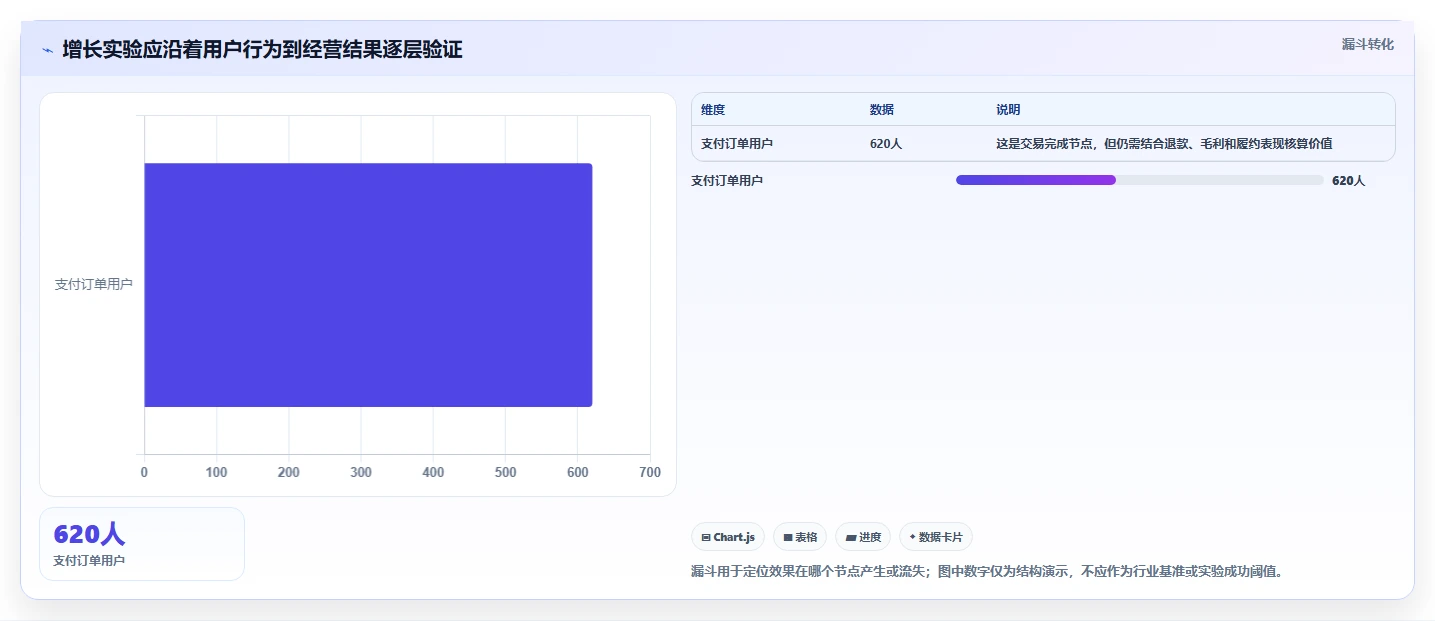Click the 数据卡片 tag chip
This screenshot has height=621, width=1435.
click(936, 537)
